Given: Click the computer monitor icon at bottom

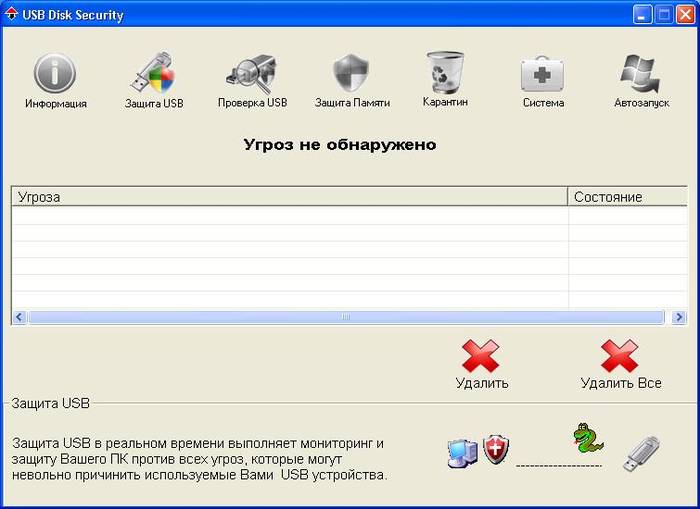Looking at the screenshot, I should click(x=461, y=452).
